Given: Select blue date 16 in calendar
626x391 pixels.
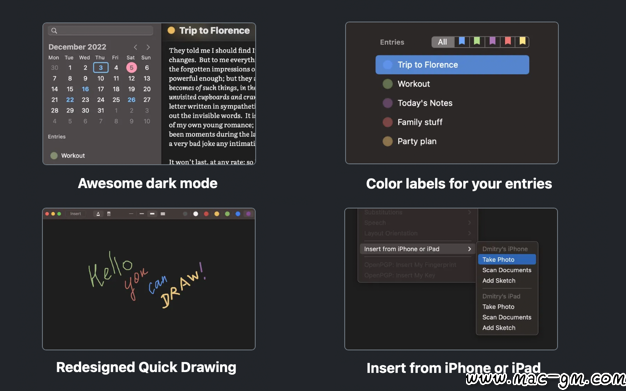Looking at the screenshot, I should pyautogui.click(x=85, y=89).
